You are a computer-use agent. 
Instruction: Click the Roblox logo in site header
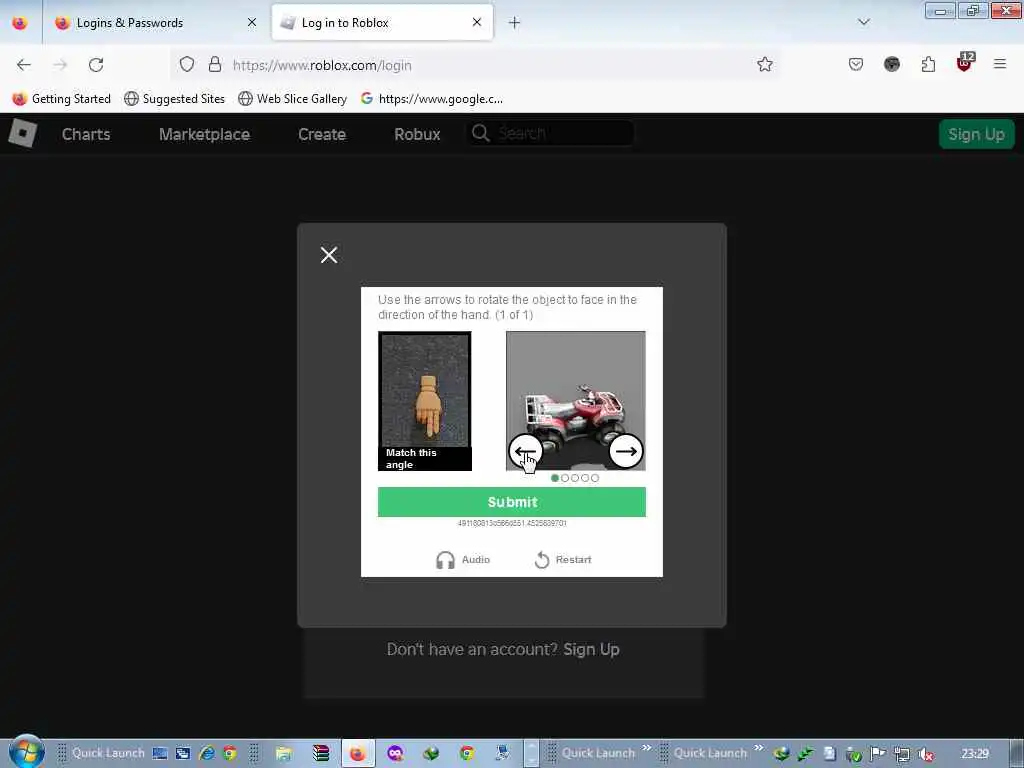(x=22, y=134)
